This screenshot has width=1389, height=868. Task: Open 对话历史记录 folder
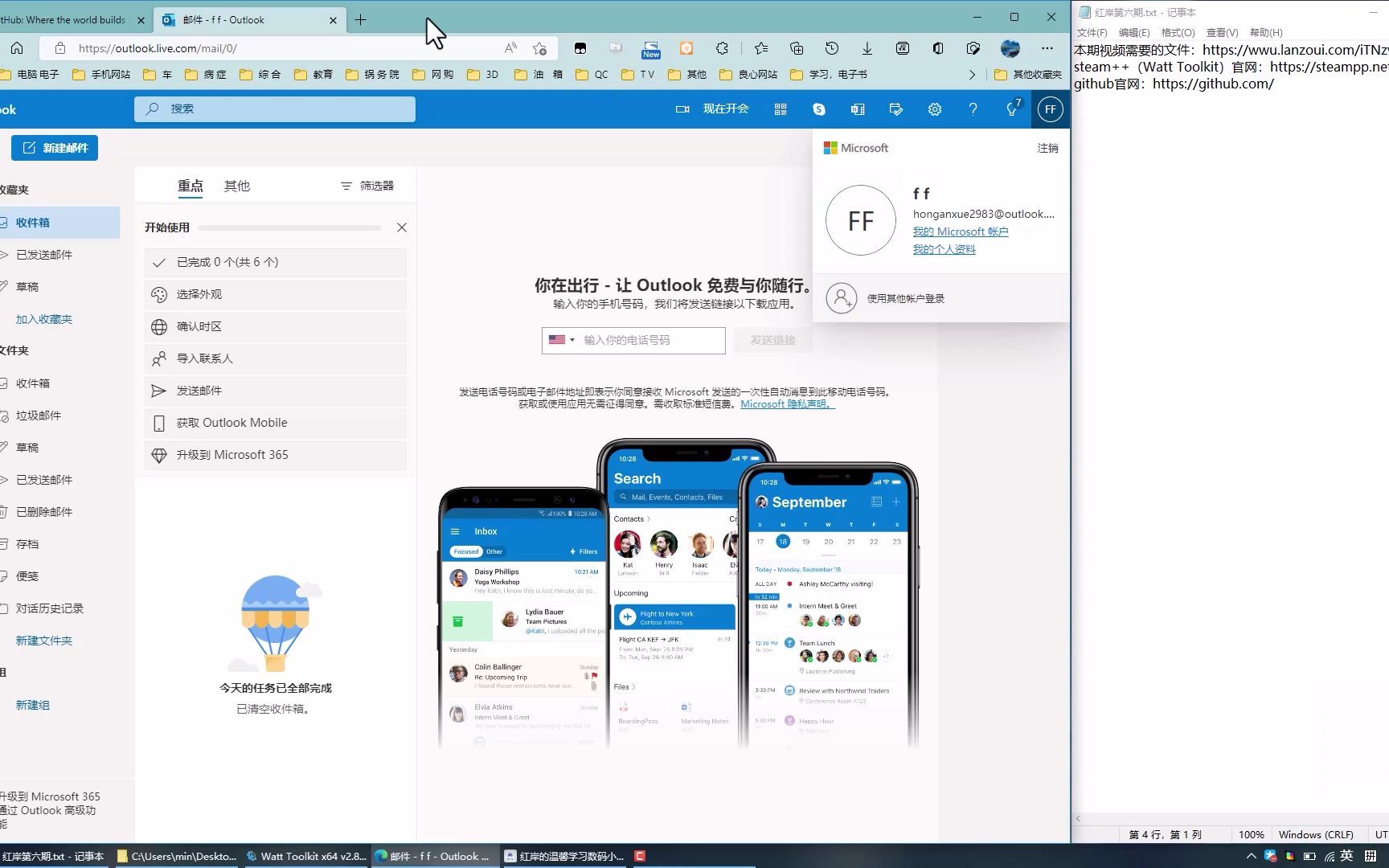tap(59, 608)
